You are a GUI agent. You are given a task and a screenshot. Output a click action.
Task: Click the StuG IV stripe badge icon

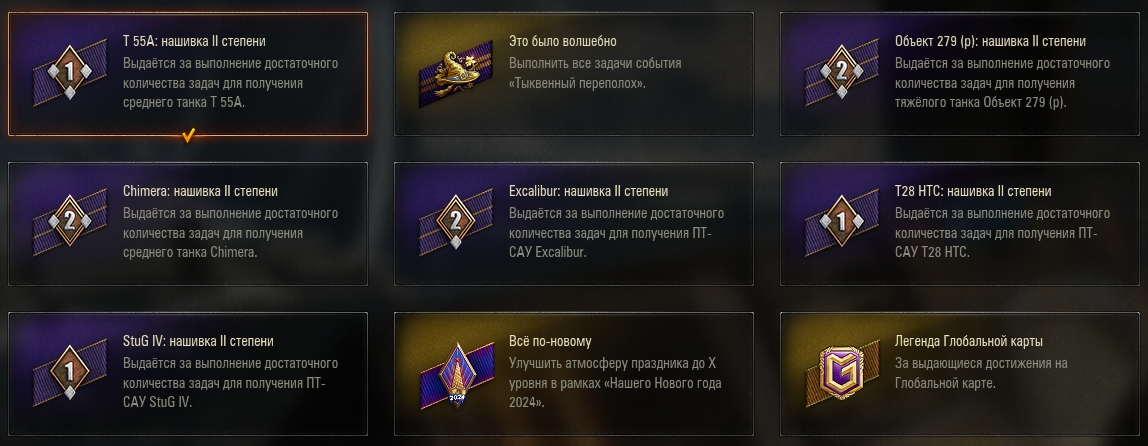coord(70,372)
